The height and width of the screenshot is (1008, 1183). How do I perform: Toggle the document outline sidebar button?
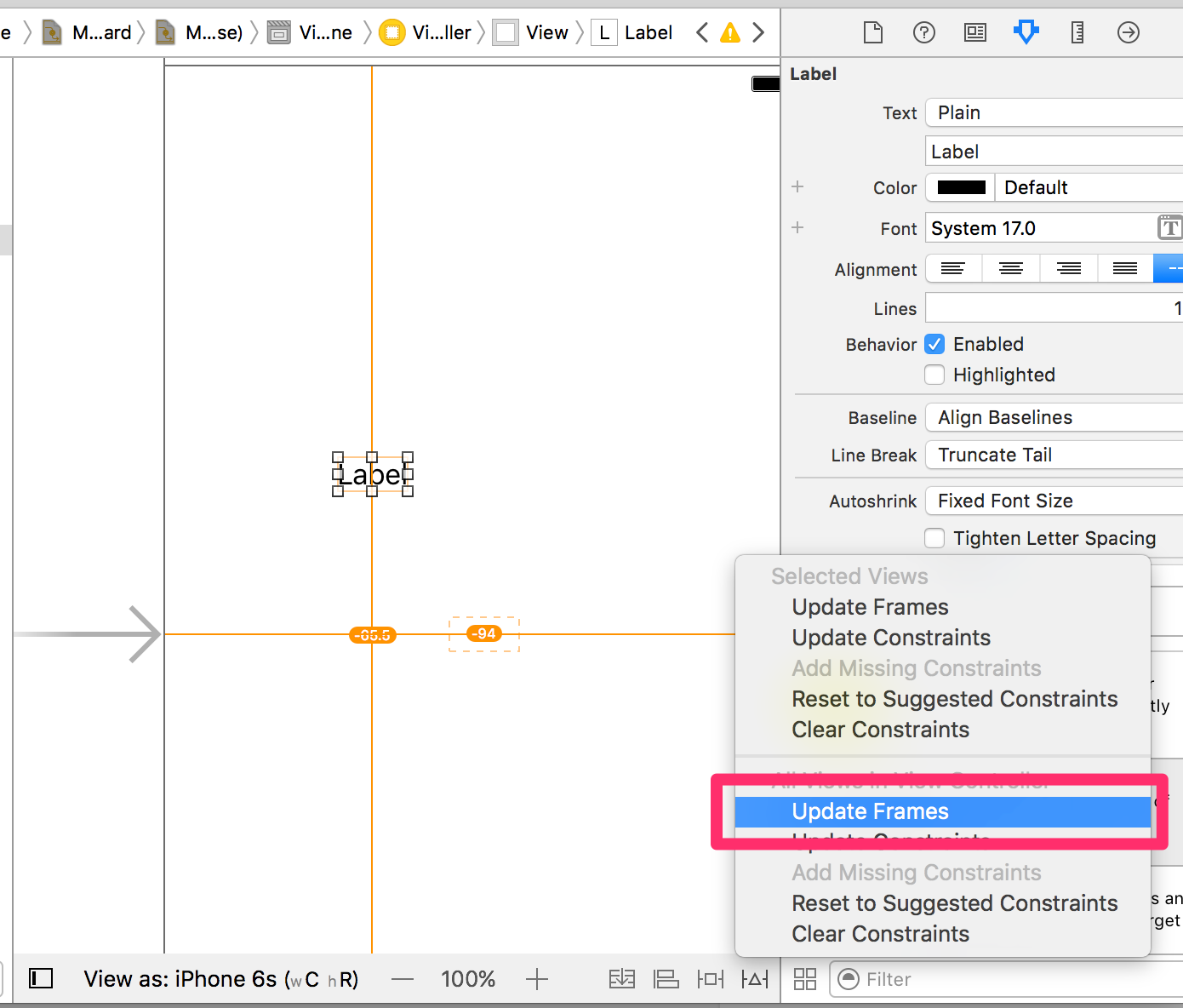[x=41, y=978]
